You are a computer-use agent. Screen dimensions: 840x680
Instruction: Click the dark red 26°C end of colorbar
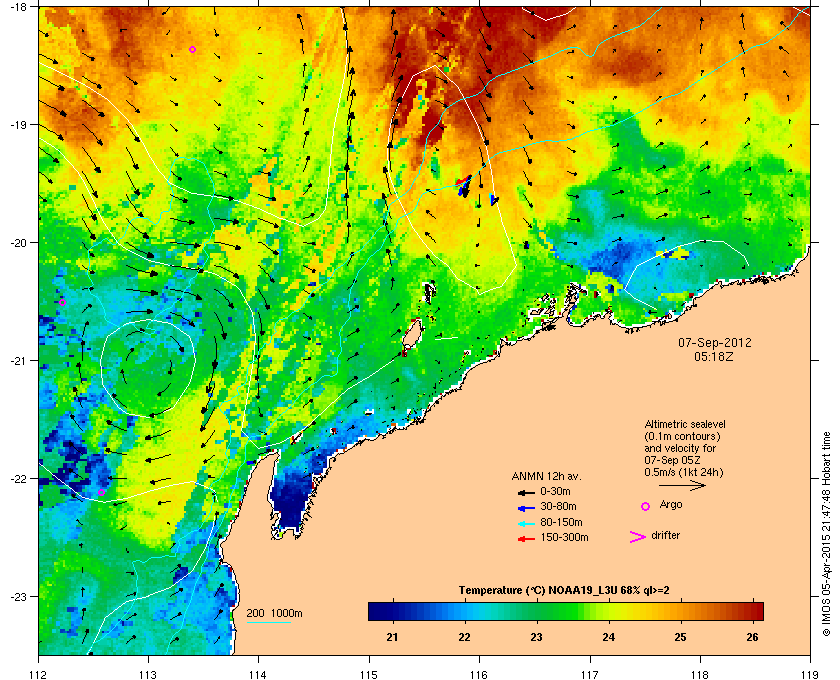coord(753,611)
